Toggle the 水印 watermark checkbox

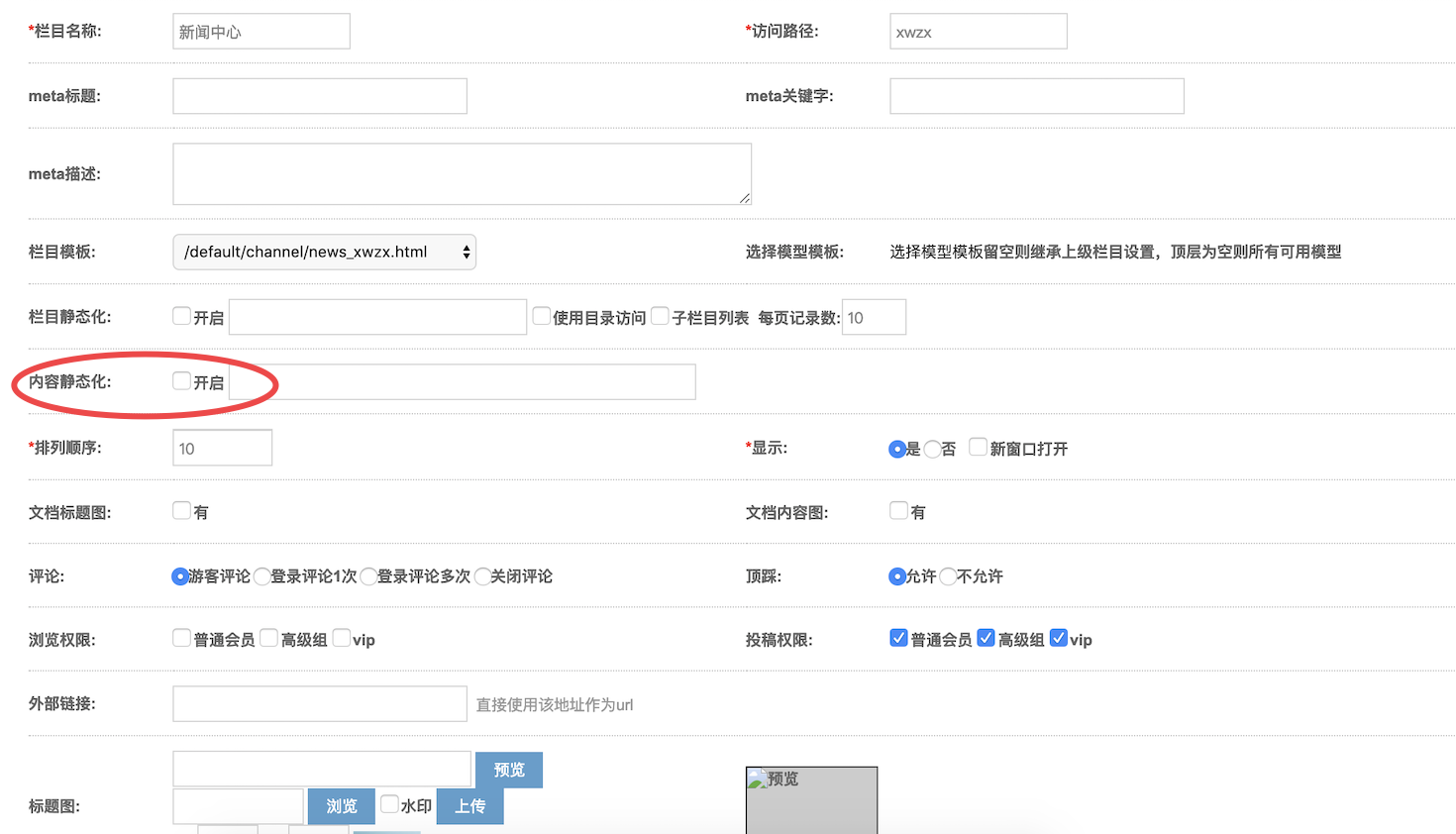tap(389, 804)
